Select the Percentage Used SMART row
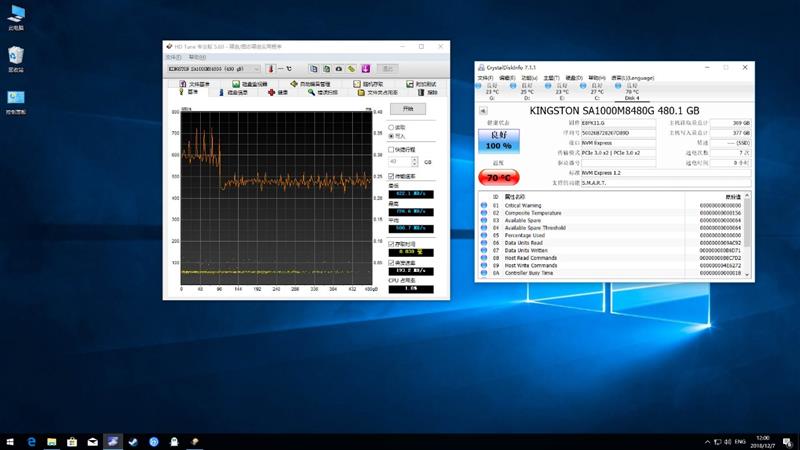Screen dimensions: 800x450 (x=611, y=235)
